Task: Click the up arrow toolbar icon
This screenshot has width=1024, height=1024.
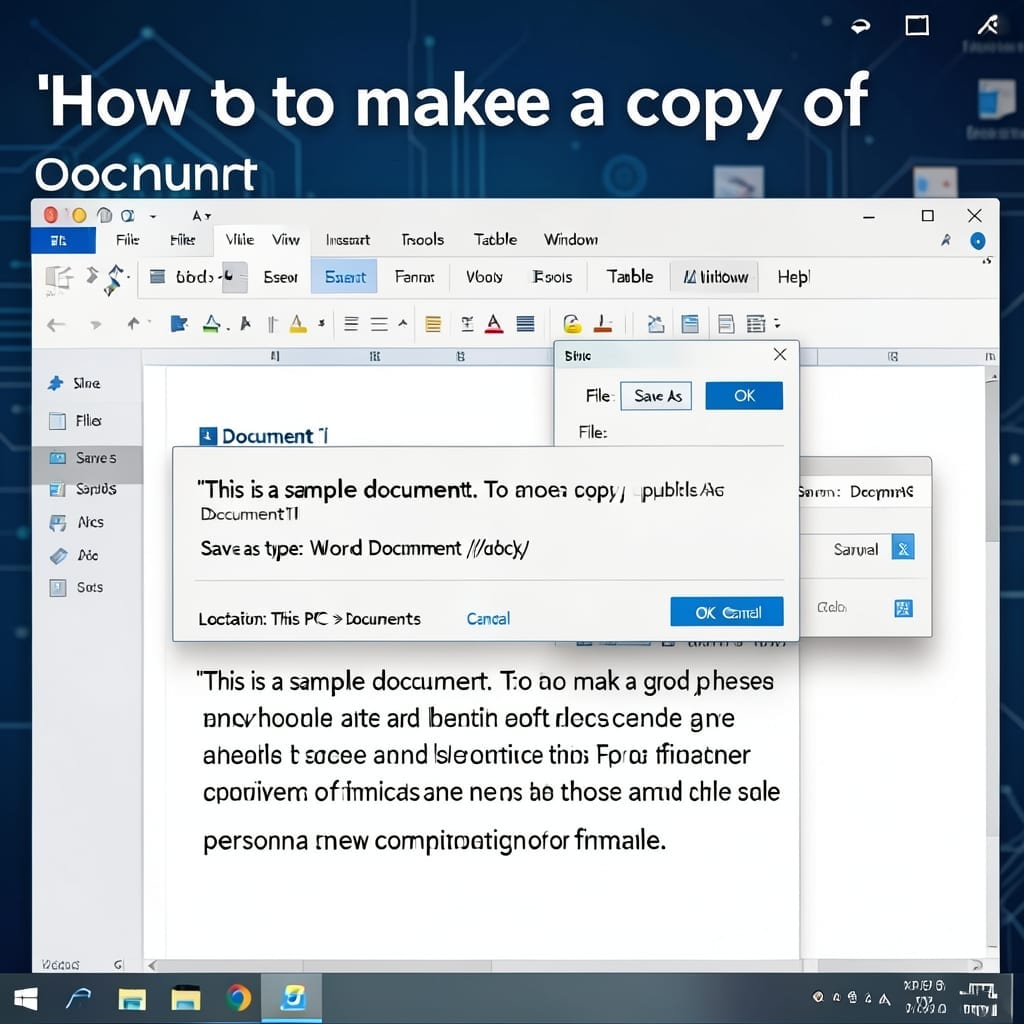Action: pyautogui.click(x=133, y=323)
